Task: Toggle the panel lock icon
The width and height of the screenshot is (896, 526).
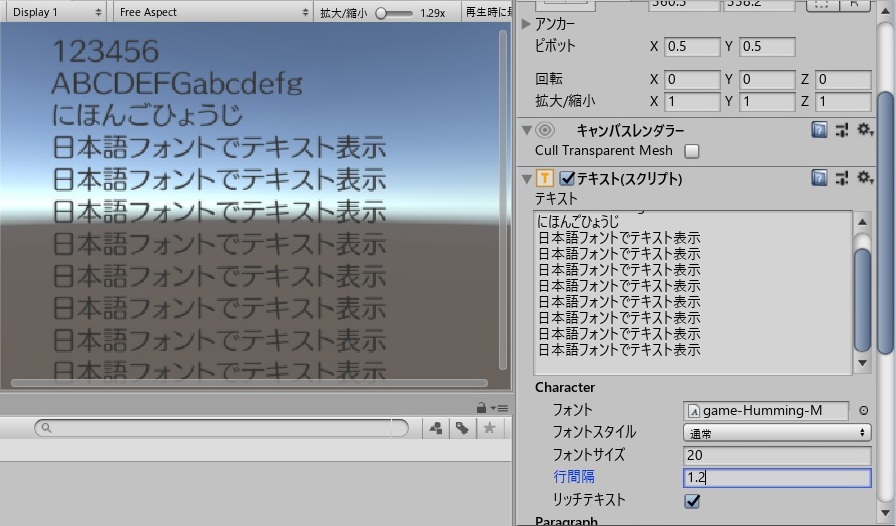Action: click(482, 407)
